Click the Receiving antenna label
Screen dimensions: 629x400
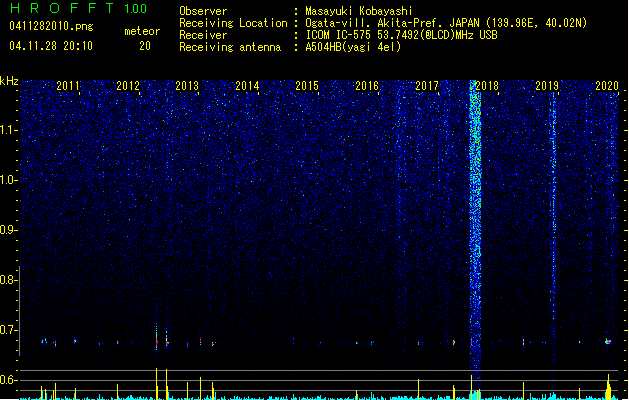point(230,47)
